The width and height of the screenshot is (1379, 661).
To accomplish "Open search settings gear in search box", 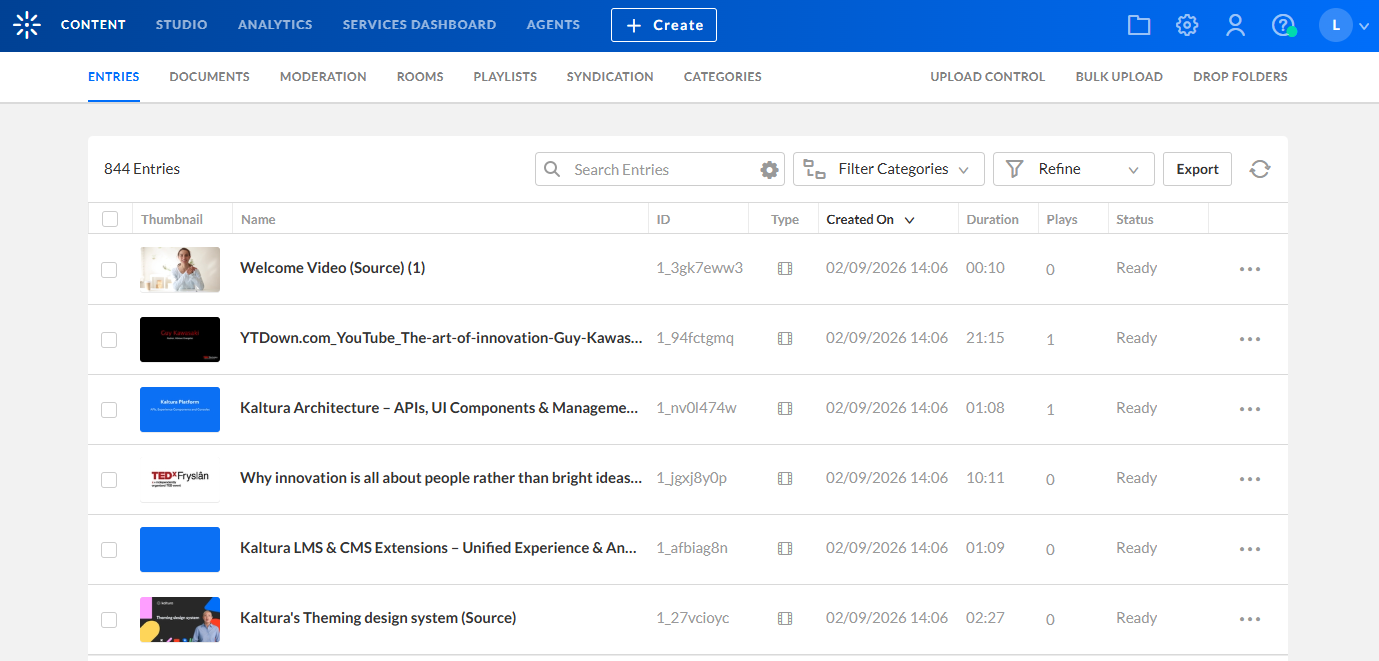I will [x=769, y=170].
